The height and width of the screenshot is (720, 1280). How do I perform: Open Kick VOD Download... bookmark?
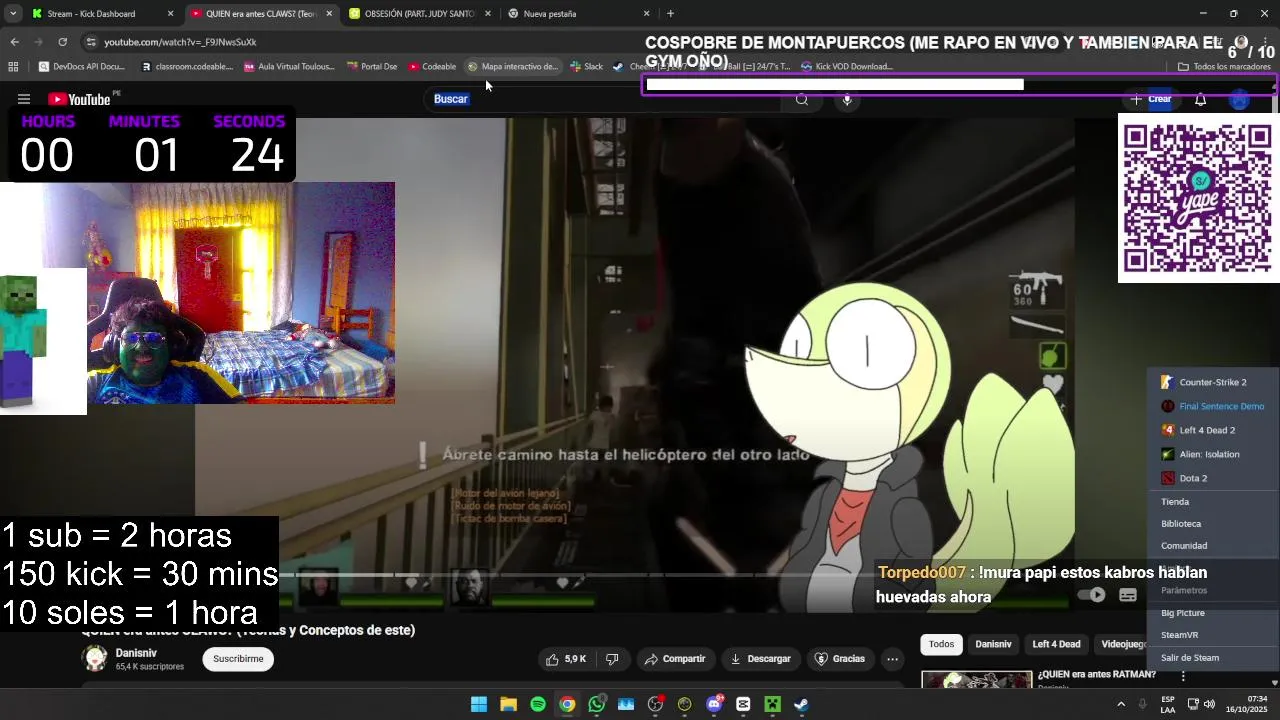coord(847,67)
